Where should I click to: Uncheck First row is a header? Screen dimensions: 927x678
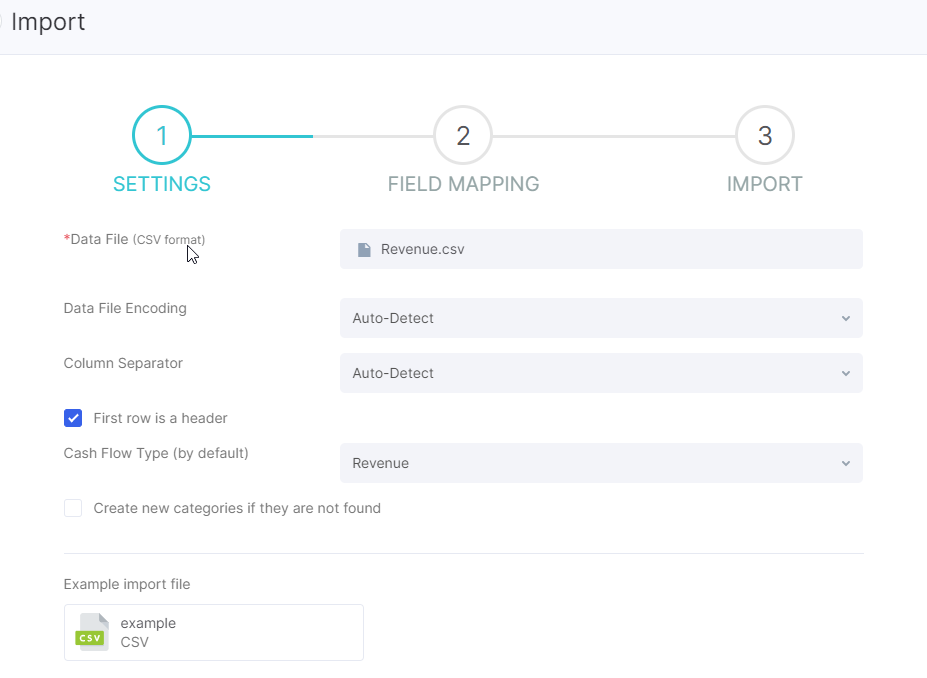[73, 418]
